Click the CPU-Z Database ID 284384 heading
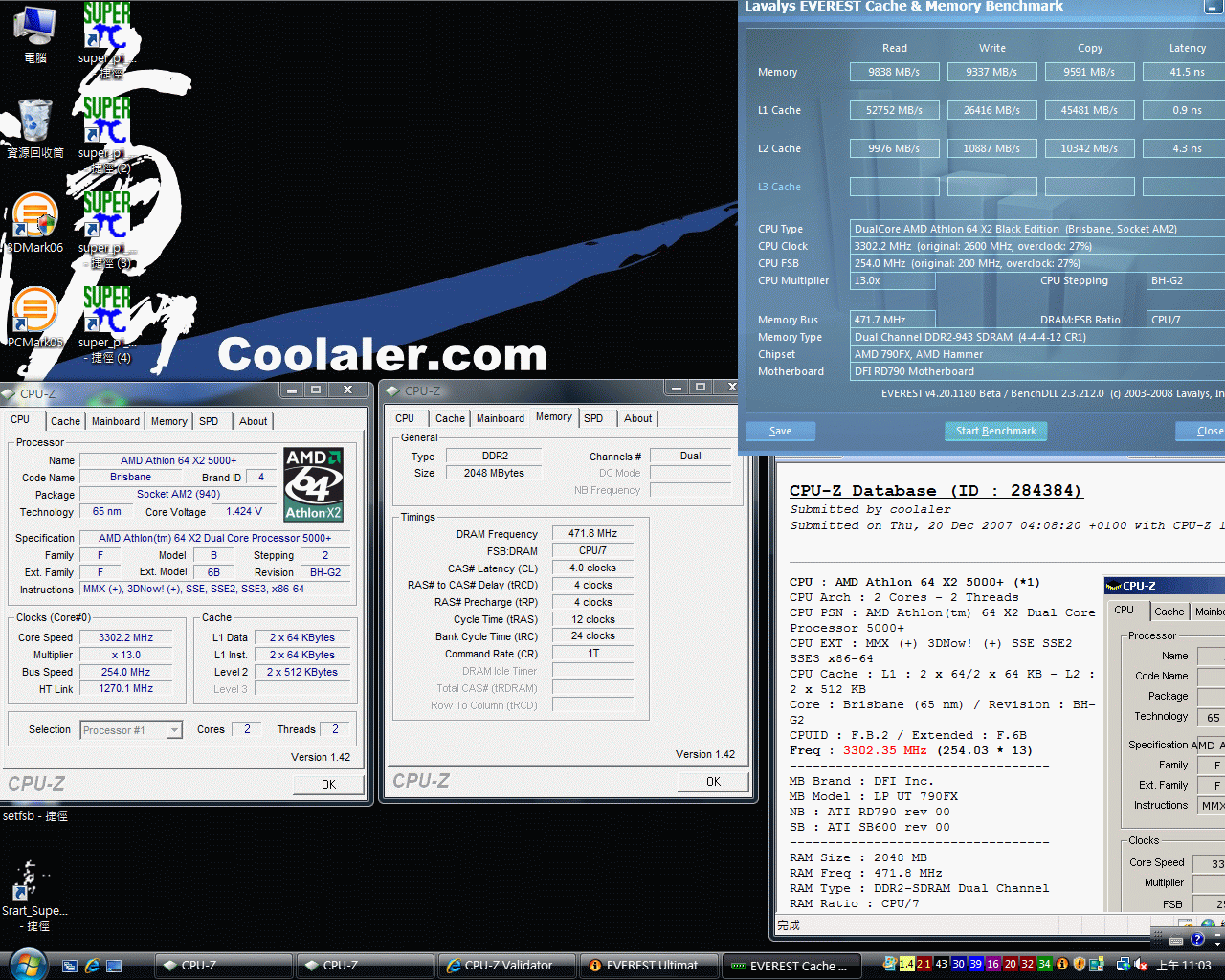1225x980 pixels. tap(935, 491)
